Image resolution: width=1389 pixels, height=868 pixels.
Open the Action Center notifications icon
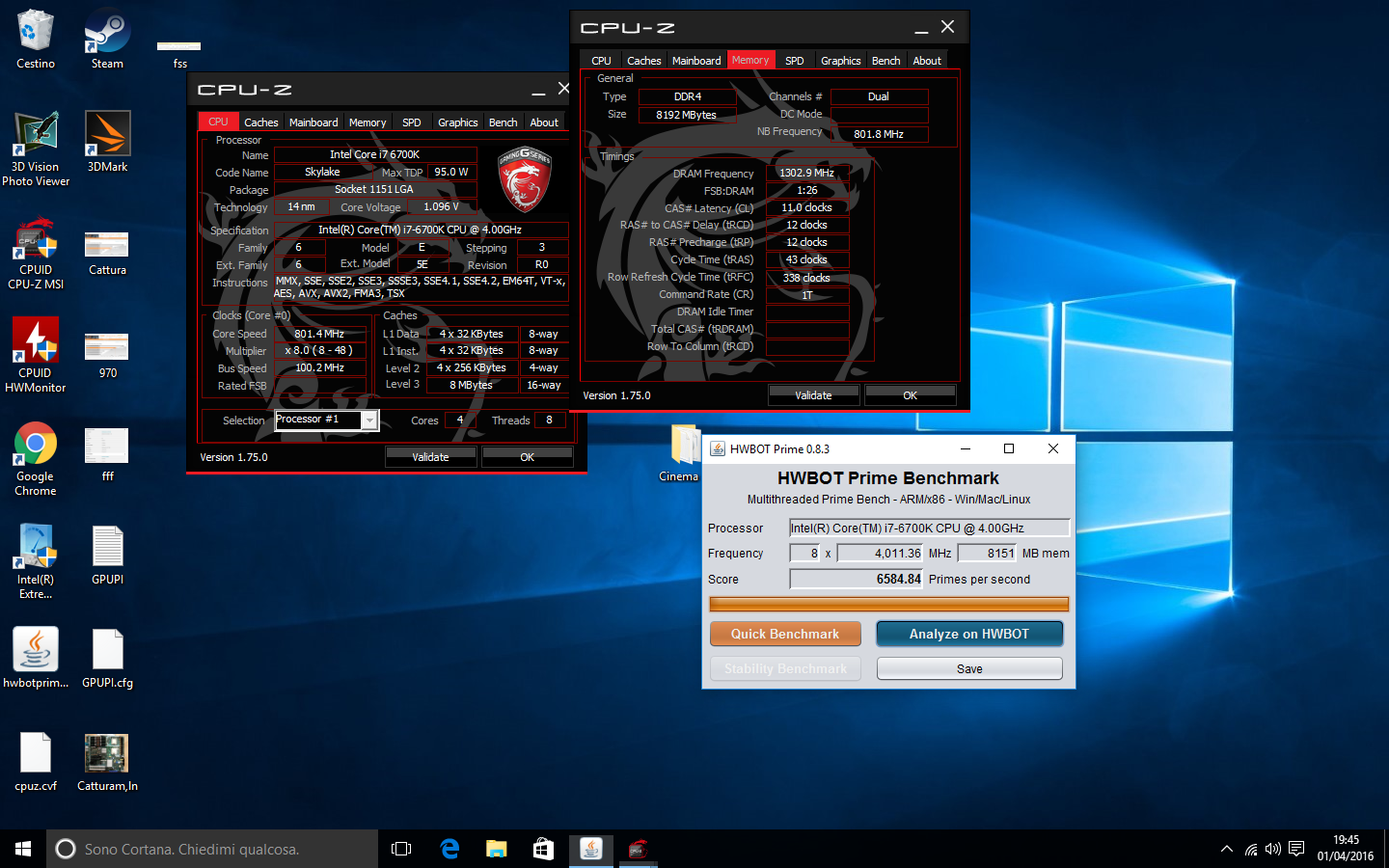(1296, 849)
